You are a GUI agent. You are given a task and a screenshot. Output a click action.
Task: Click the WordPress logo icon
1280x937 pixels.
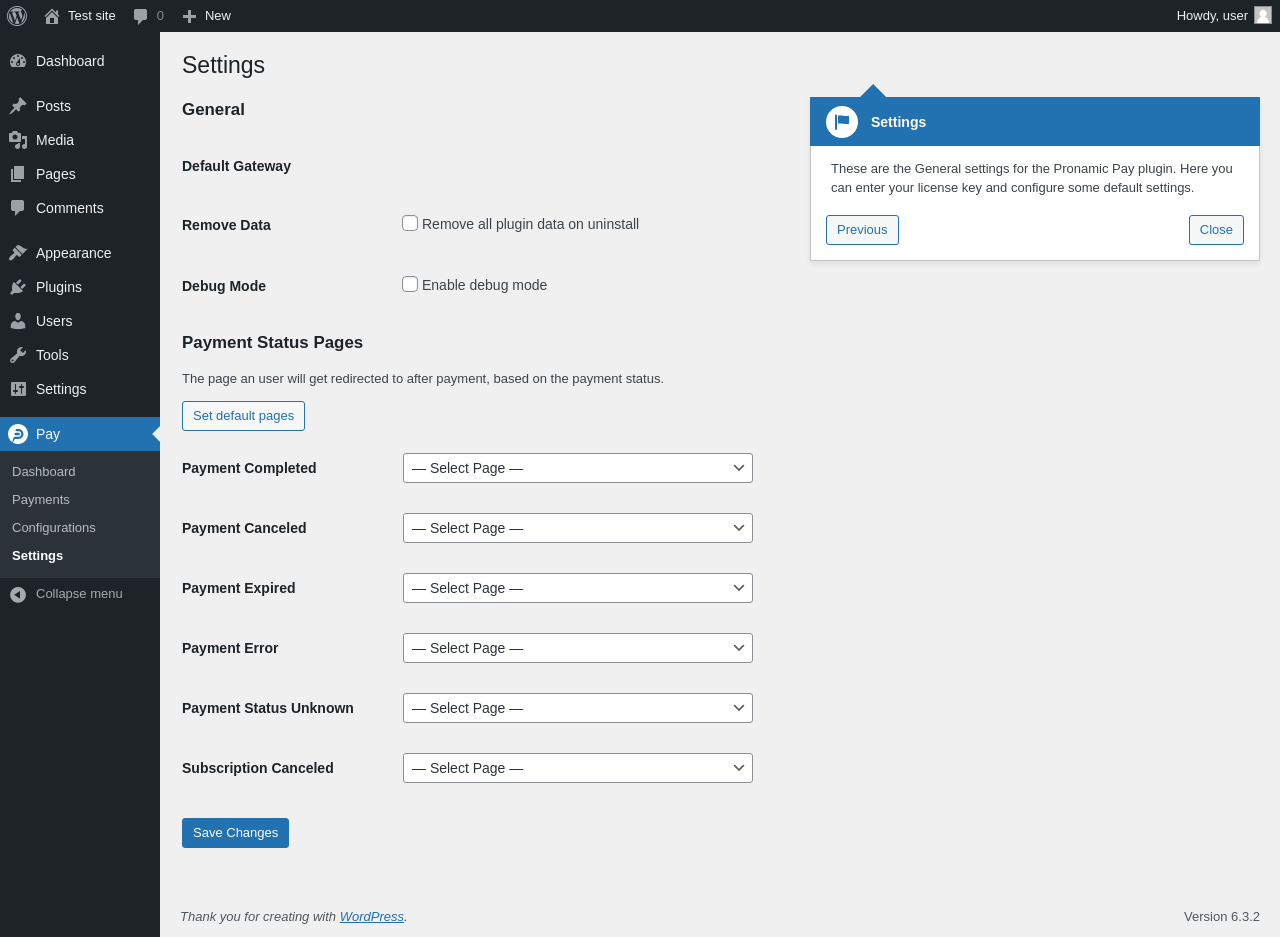pos(17,16)
